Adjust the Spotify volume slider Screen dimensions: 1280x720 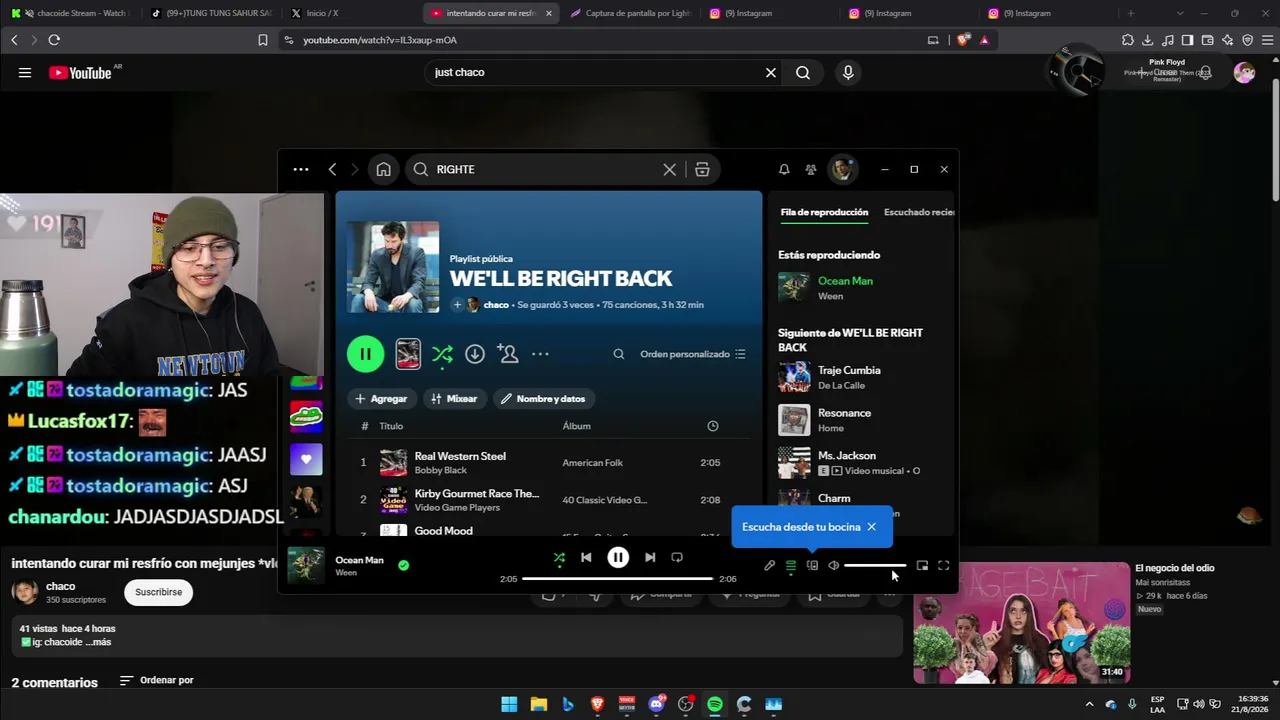[x=875, y=566]
